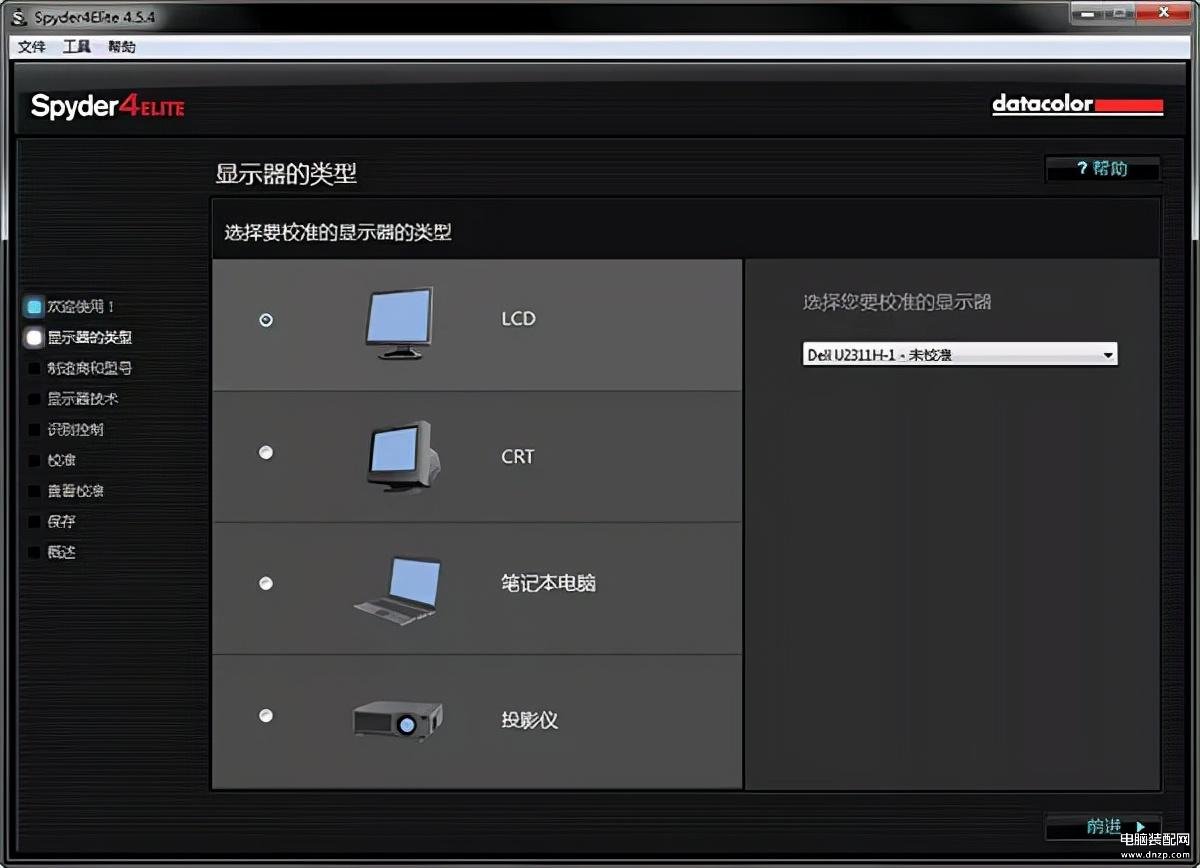
Task: Click the ? 帮助 help button
Action: coord(1103,169)
